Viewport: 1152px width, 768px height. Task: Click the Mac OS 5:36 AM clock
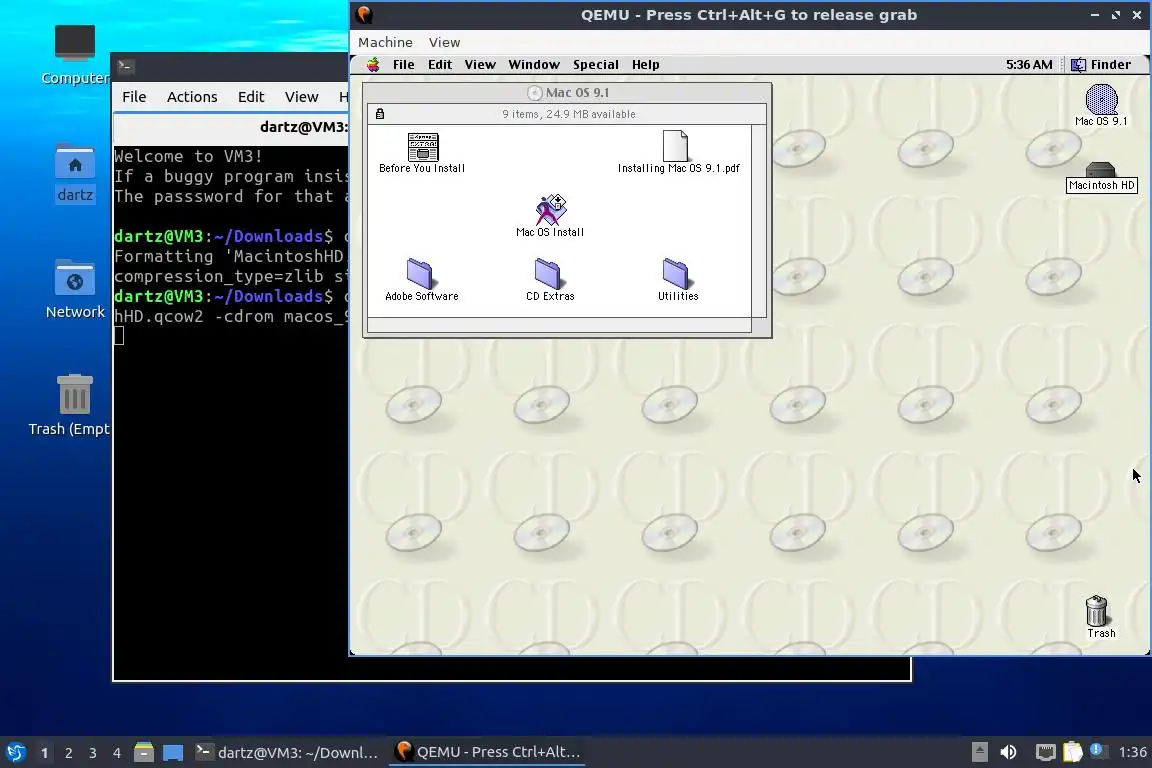[x=1029, y=65]
